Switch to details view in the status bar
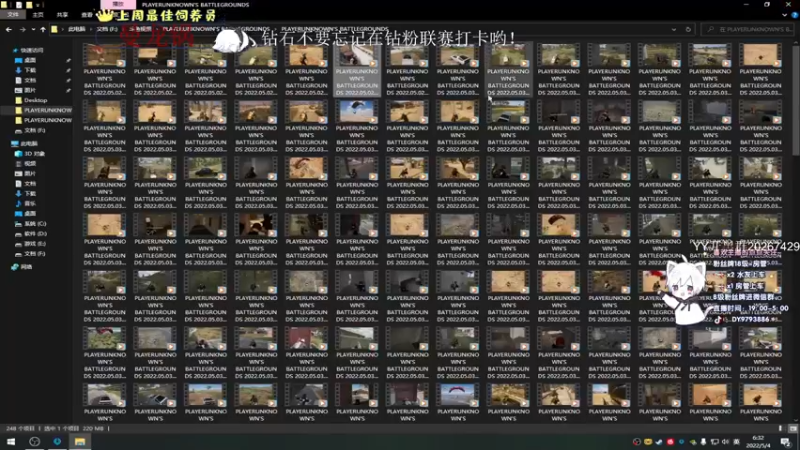Image resolution: width=800 pixels, height=450 pixels. pos(780,429)
